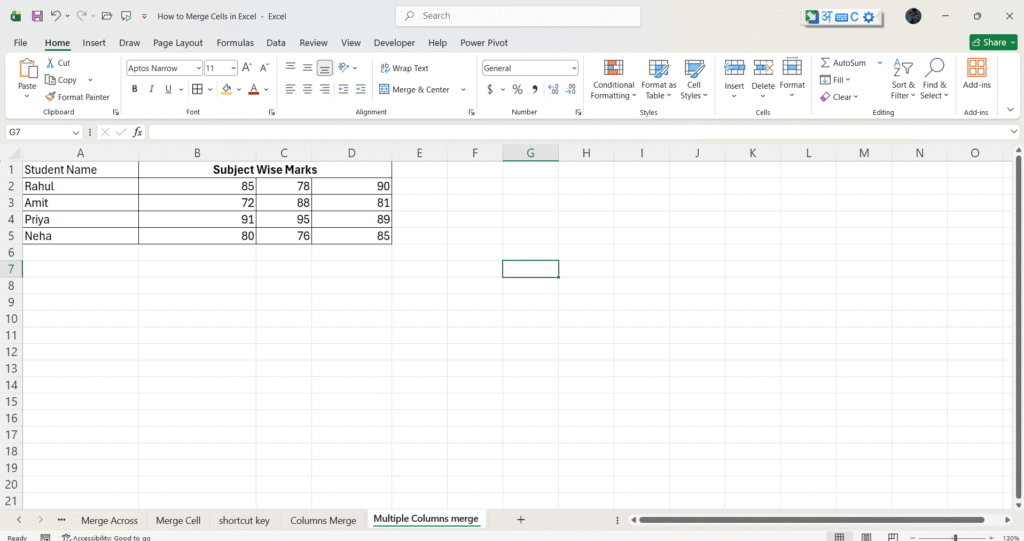The image size is (1024, 541).
Task: Toggle Bottom Align vertical alignment
Action: point(325,67)
